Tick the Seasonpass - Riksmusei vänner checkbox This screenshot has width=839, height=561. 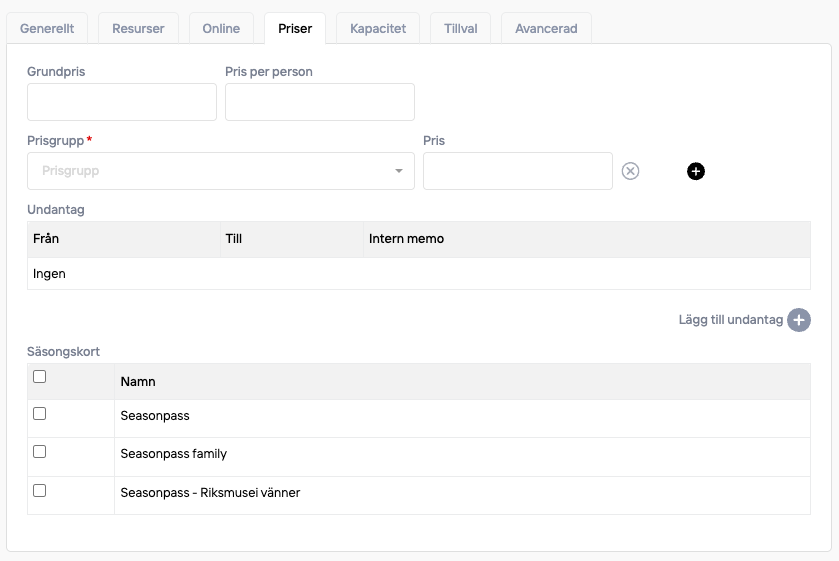coord(40,491)
